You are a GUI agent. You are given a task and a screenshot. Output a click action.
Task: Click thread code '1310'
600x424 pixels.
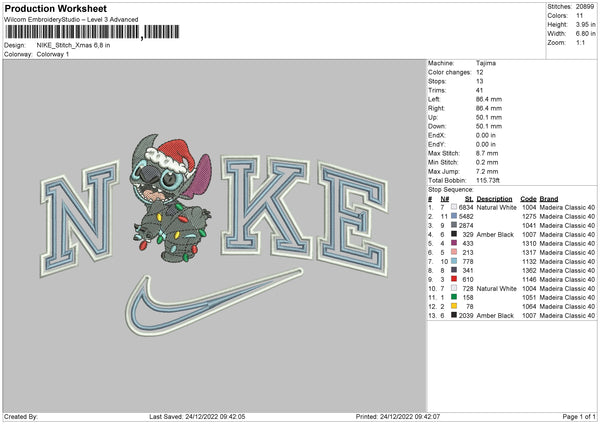[529, 244]
